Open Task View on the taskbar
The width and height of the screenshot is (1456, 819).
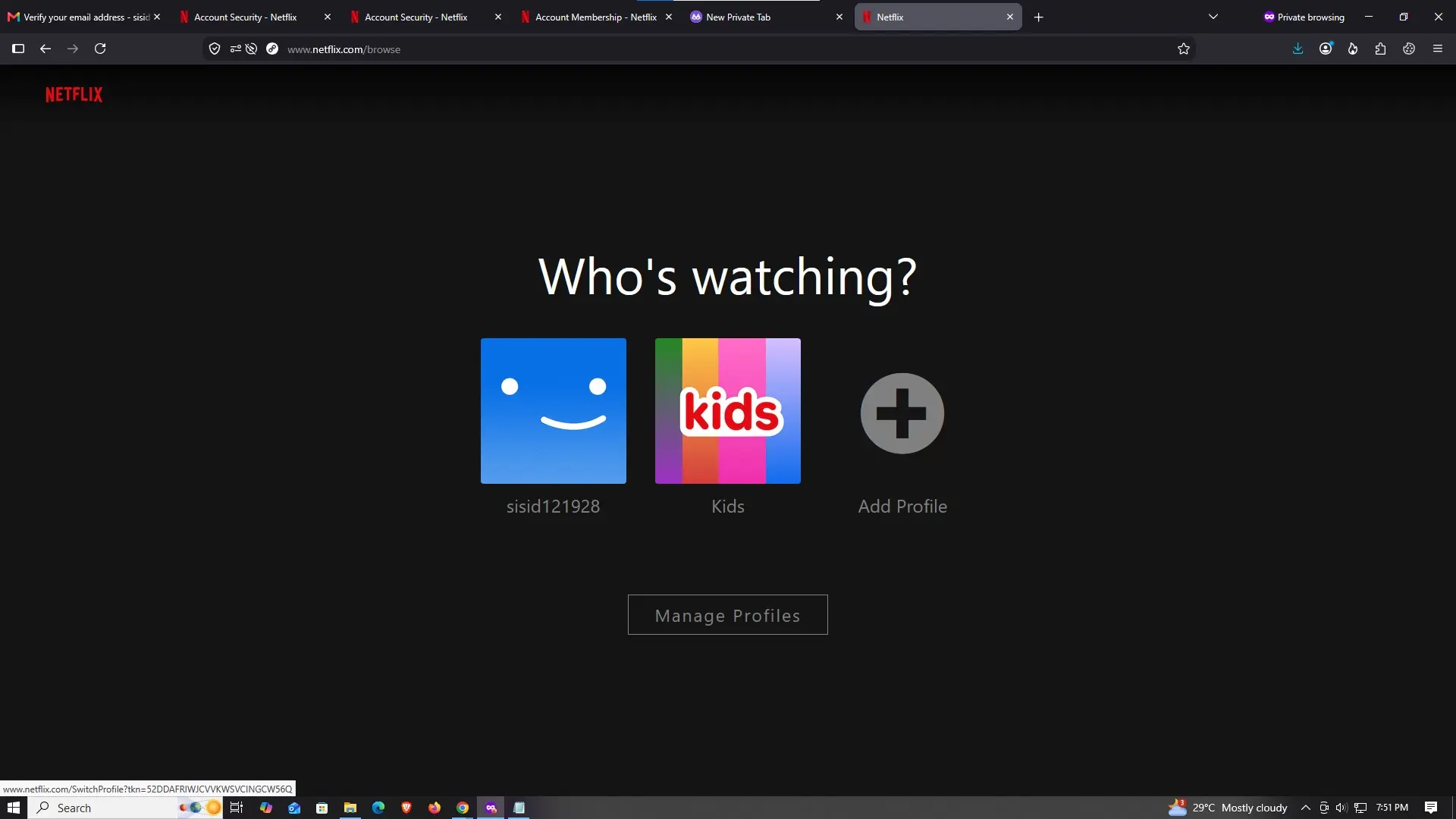tap(237, 808)
